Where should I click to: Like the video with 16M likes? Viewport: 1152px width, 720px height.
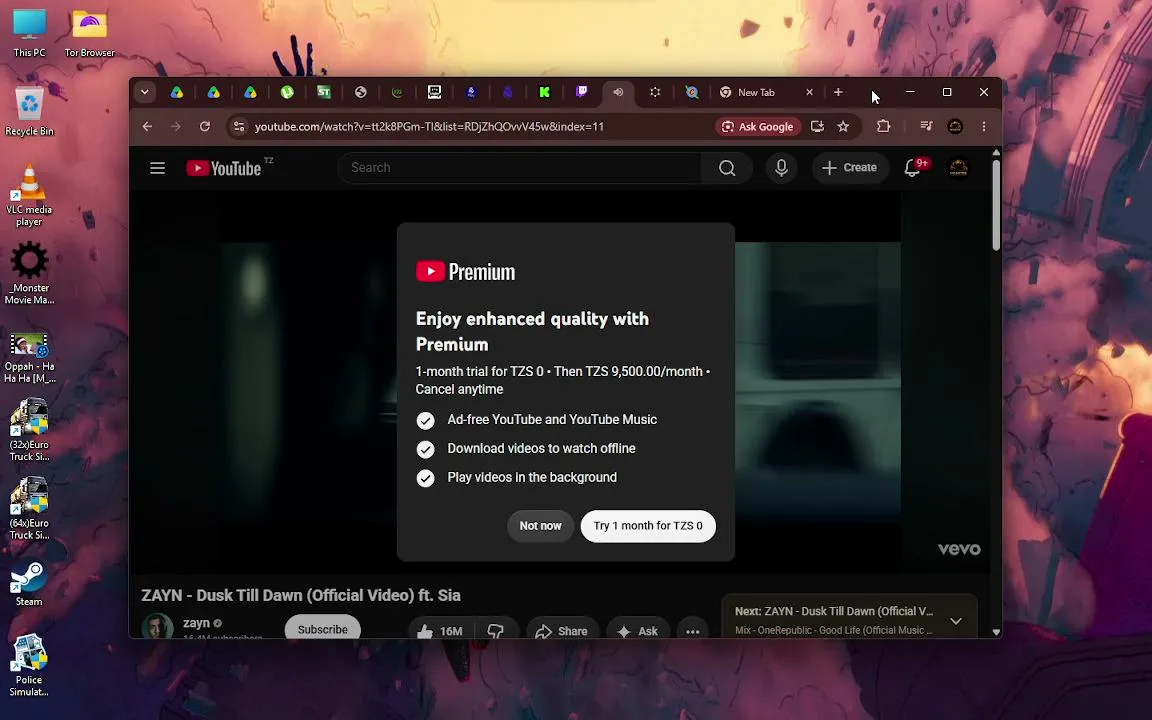pos(441,631)
